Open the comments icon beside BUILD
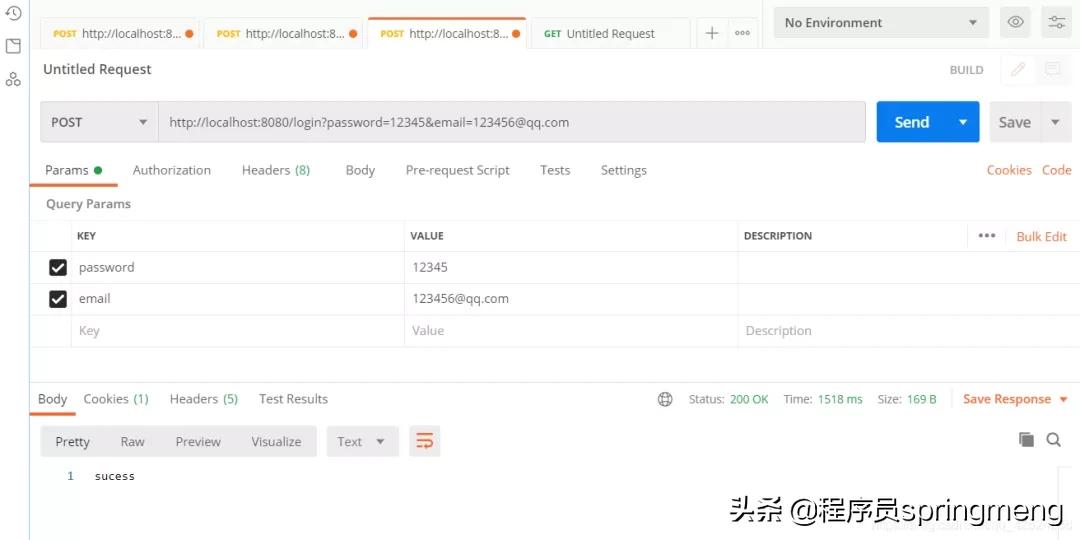The width and height of the screenshot is (1080, 540). 1052,69
